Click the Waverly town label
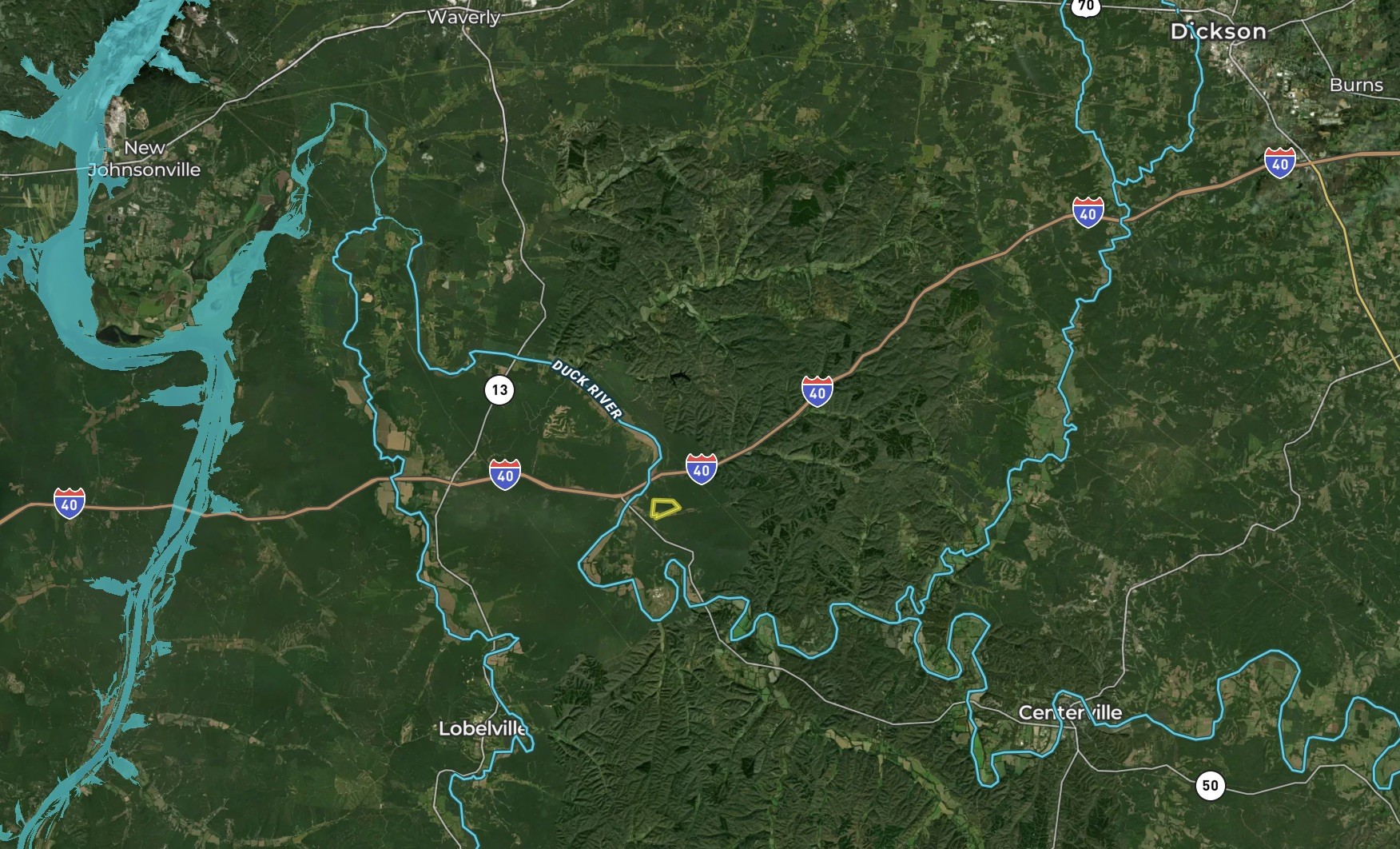Viewport: 1400px width, 849px height. (463, 17)
